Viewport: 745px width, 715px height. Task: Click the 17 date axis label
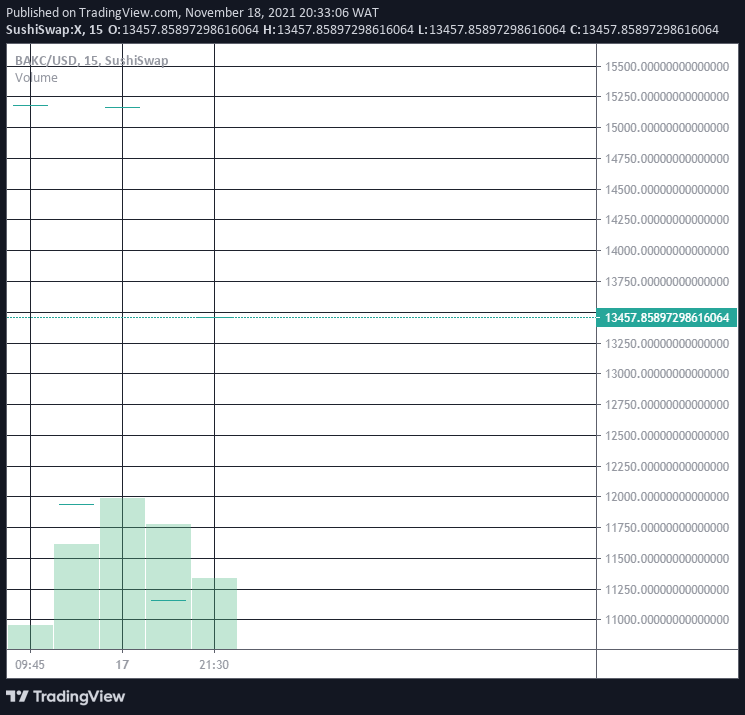[x=122, y=664]
